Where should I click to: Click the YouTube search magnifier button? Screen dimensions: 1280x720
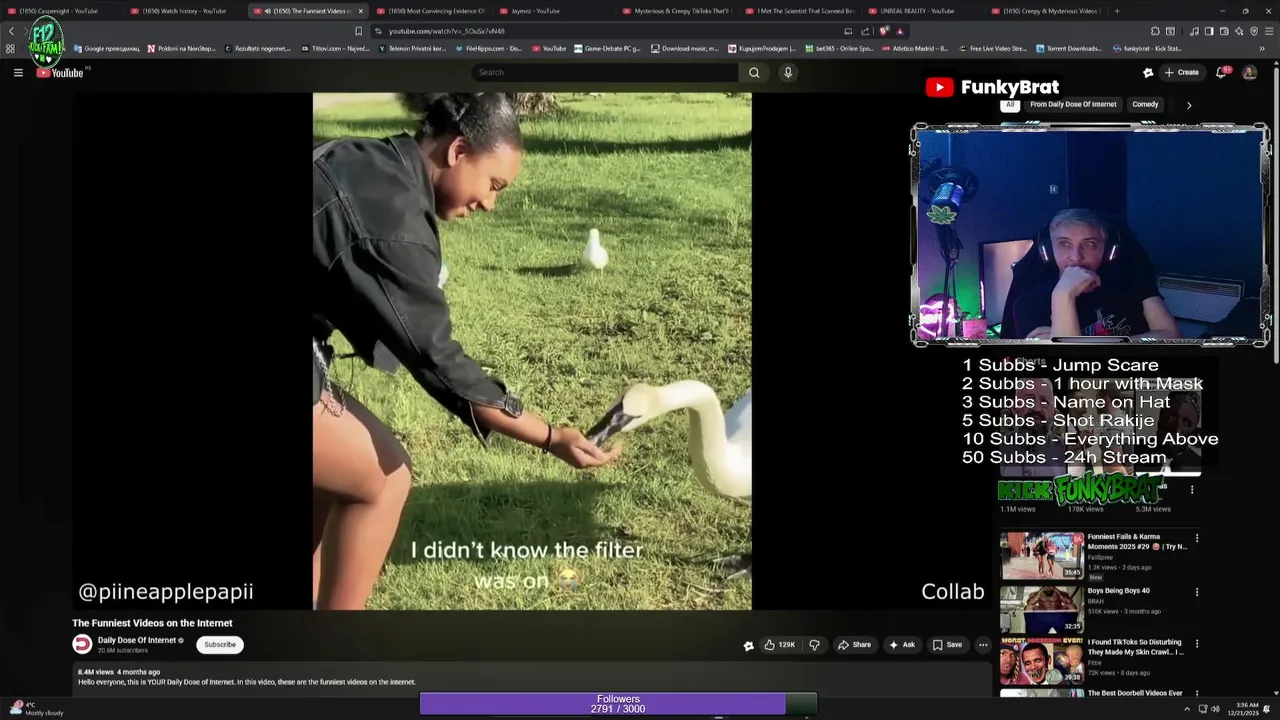coord(754,72)
